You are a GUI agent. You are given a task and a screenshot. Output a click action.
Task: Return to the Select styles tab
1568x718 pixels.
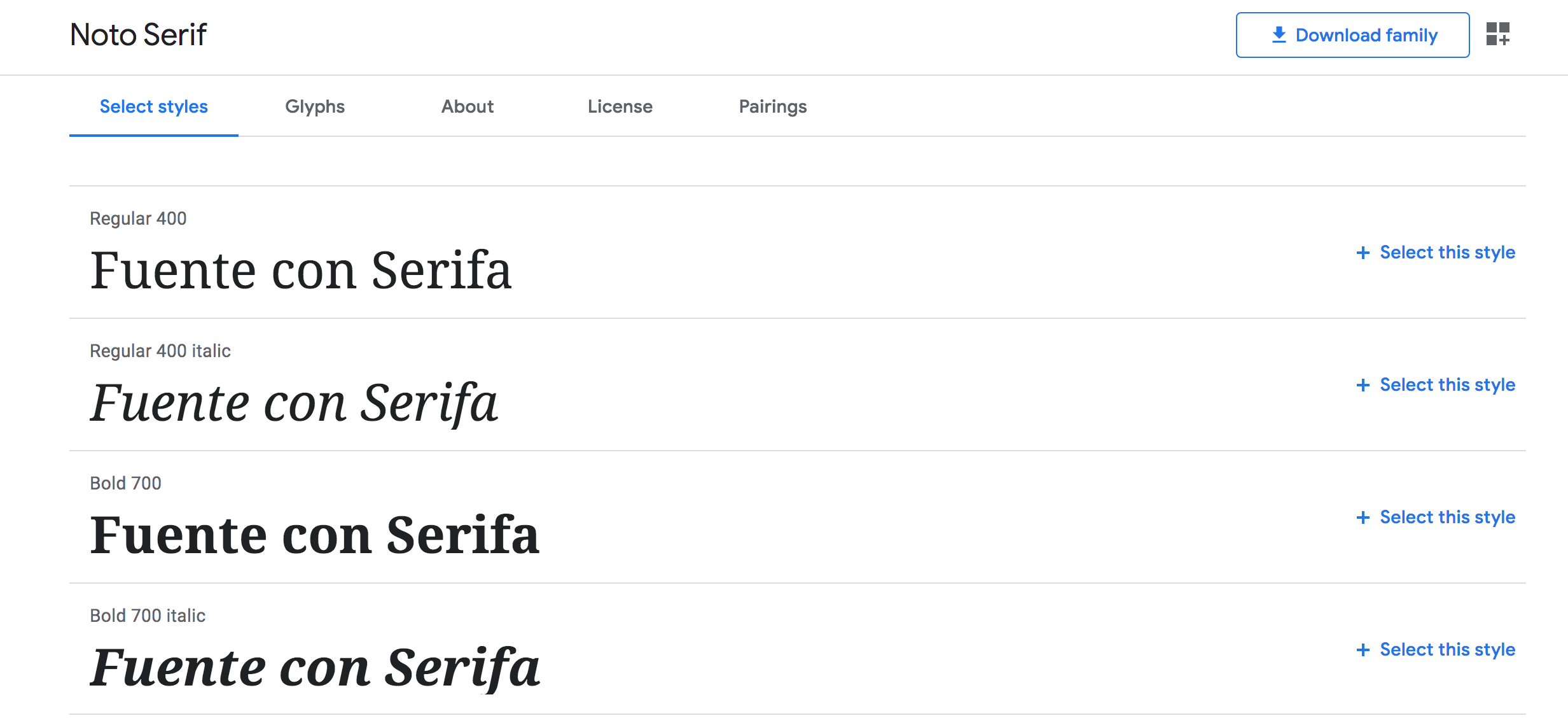coord(153,107)
